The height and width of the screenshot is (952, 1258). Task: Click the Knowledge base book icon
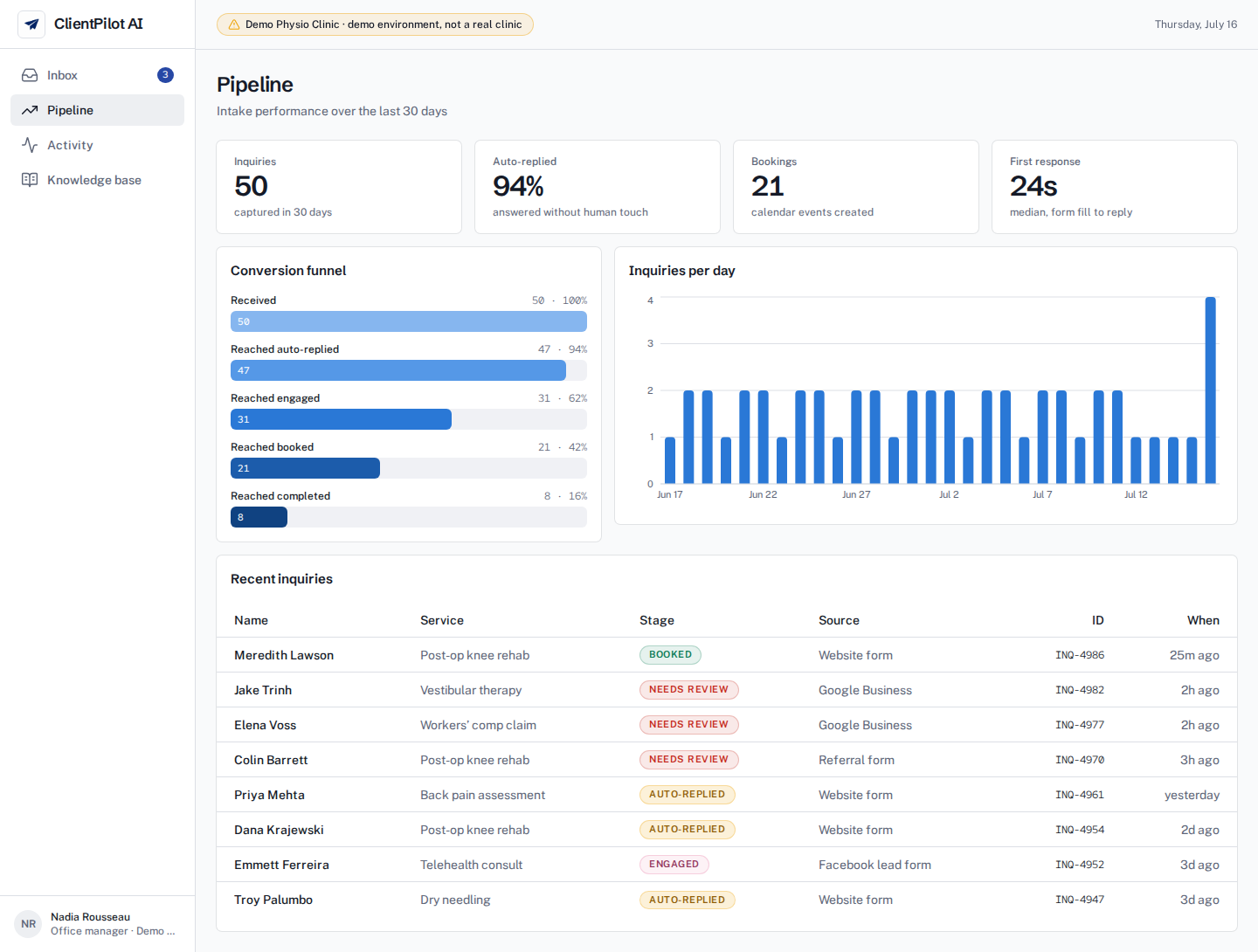click(x=30, y=180)
